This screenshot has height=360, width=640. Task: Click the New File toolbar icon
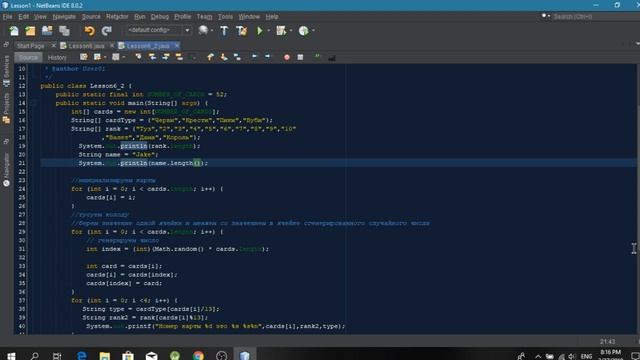[x=14, y=31]
